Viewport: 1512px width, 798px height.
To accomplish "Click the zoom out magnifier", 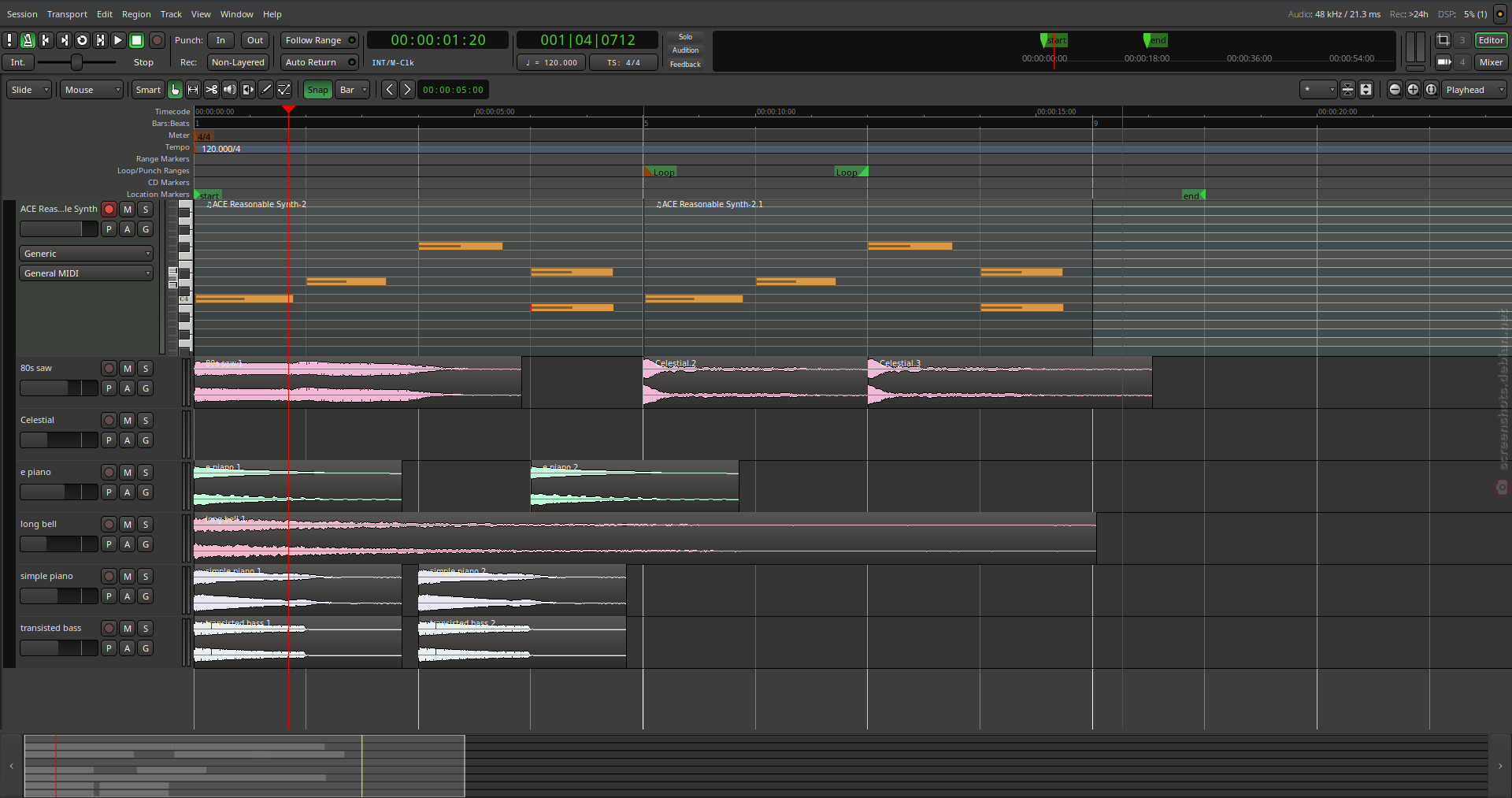I will 1395,90.
